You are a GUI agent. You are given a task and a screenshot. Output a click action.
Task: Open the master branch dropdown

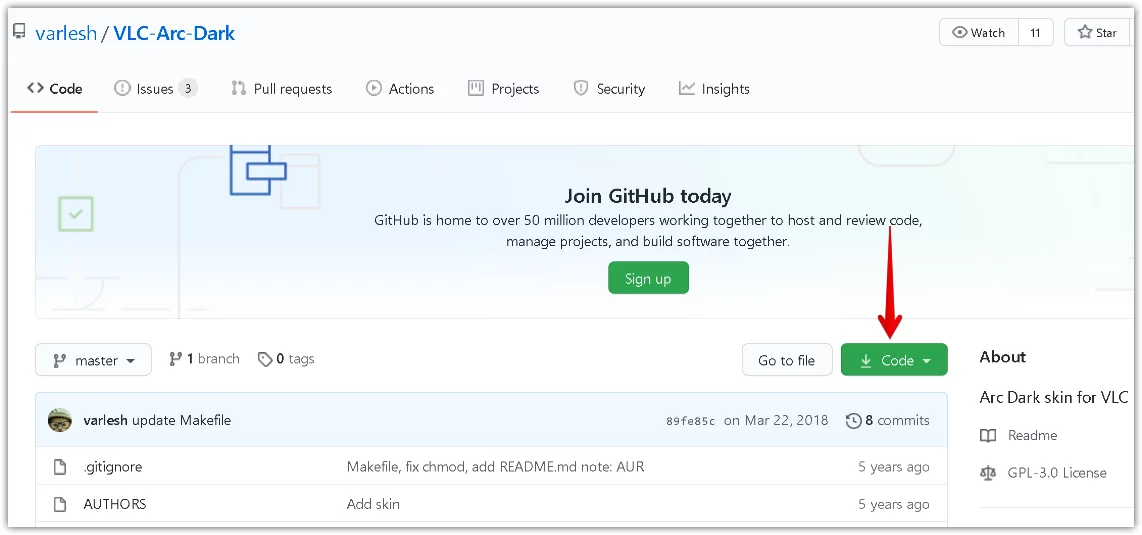pyautogui.click(x=93, y=360)
